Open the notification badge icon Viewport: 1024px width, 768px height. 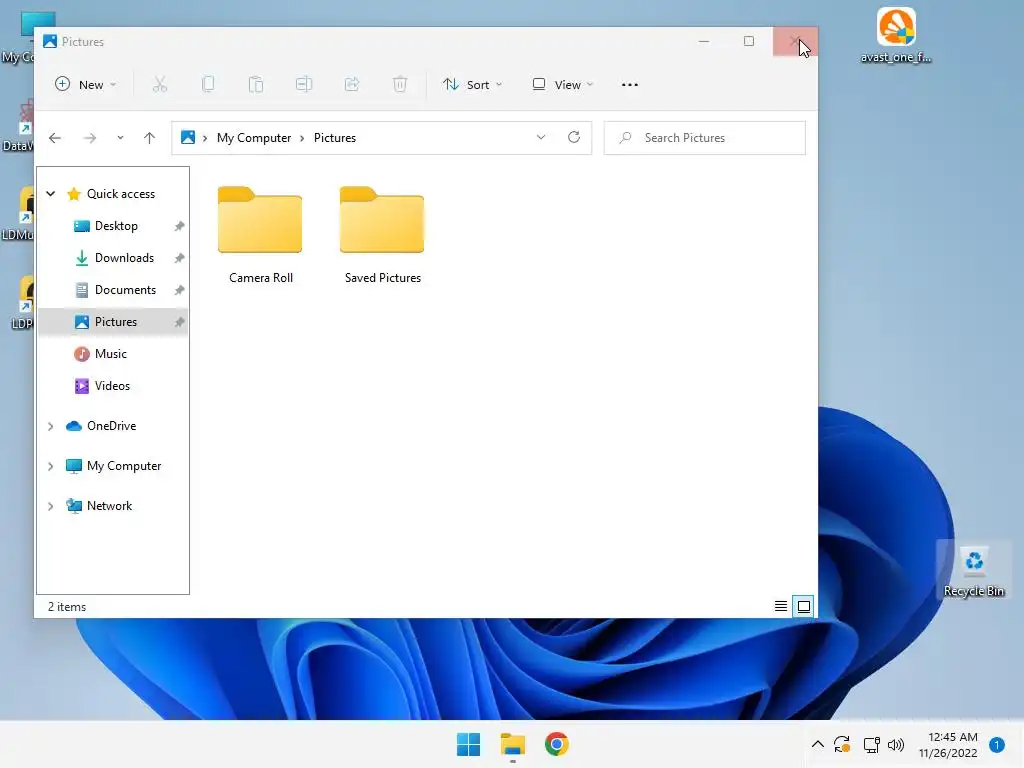point(997,744)
